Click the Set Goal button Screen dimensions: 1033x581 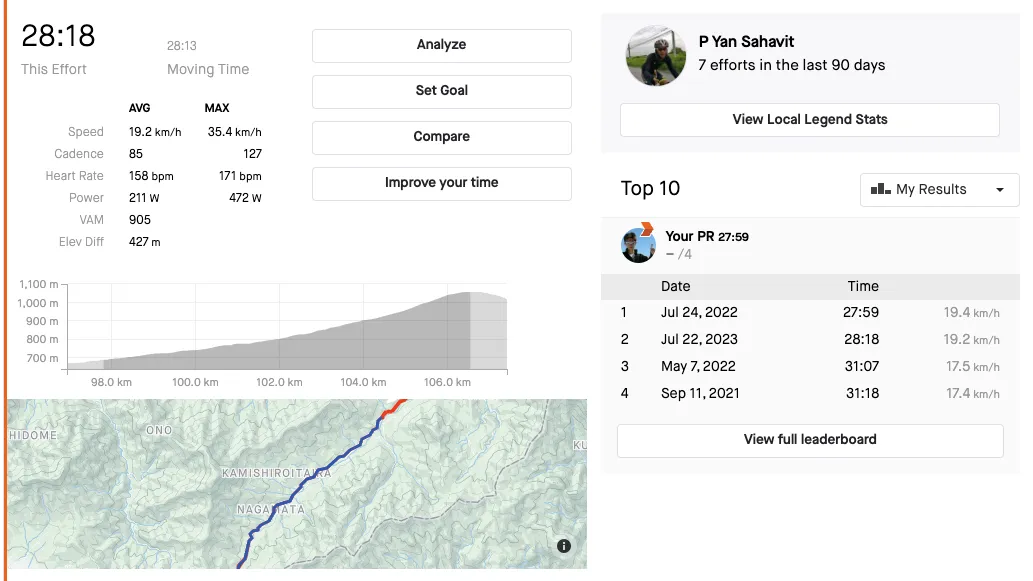(441, 91)
